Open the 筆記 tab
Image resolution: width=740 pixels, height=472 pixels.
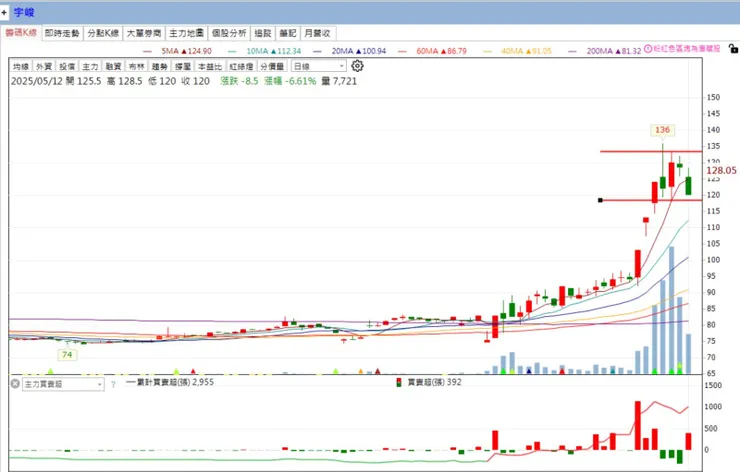[x=288, y=33]
